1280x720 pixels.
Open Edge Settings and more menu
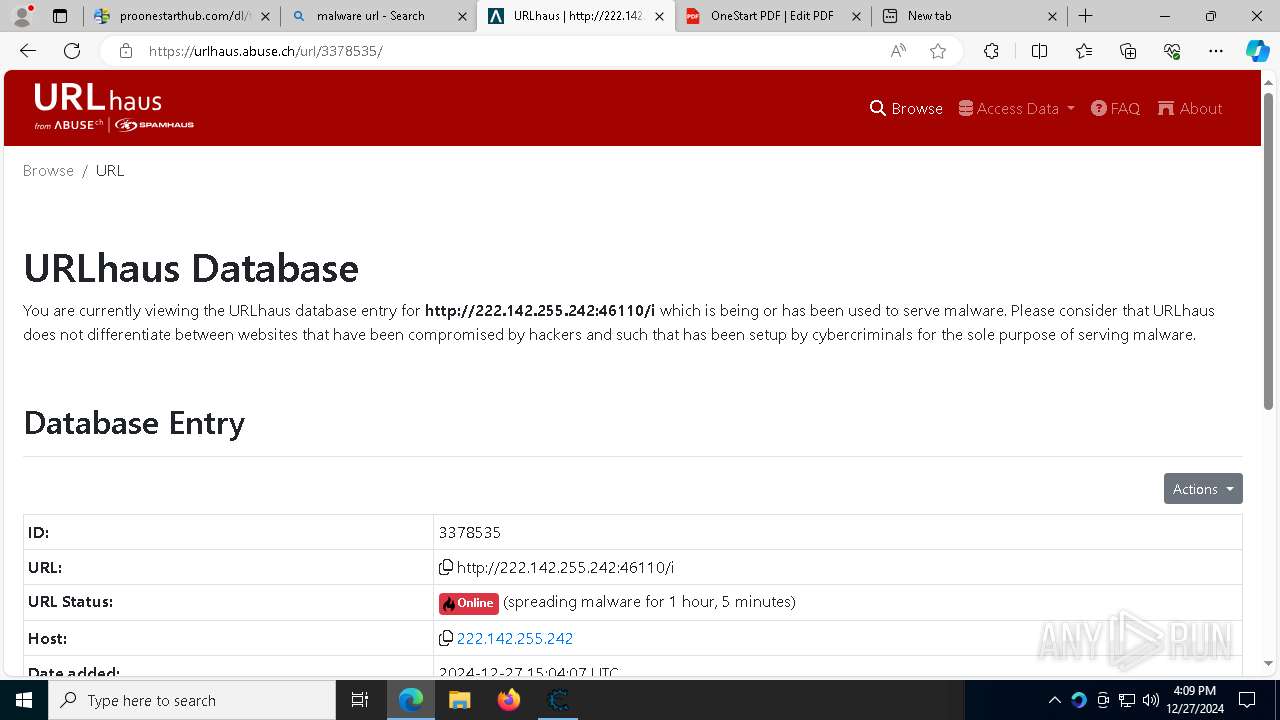(1215, 51)
